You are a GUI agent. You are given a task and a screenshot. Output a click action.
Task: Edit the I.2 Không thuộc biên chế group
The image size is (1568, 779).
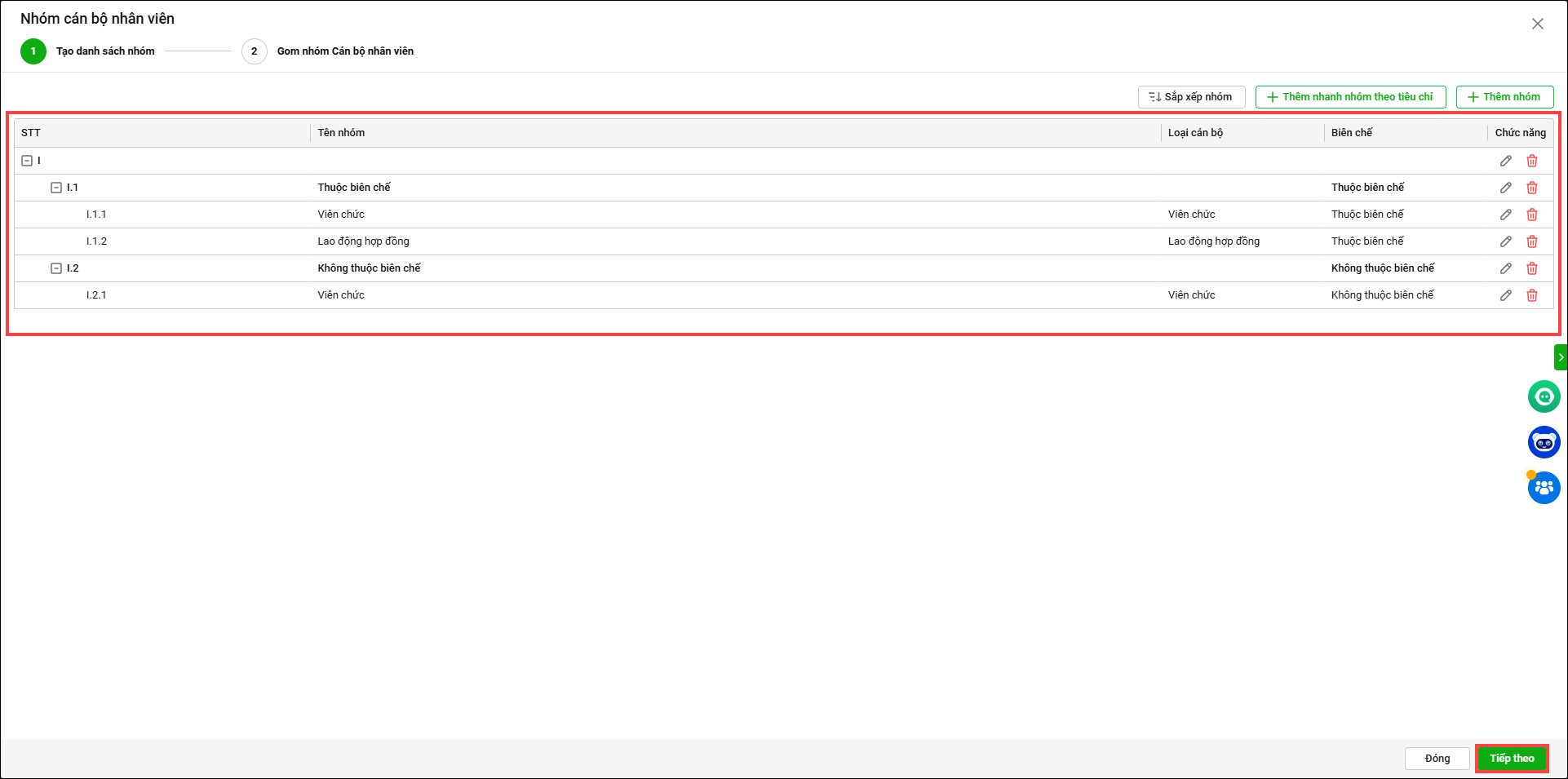[x=1505, y=268]
